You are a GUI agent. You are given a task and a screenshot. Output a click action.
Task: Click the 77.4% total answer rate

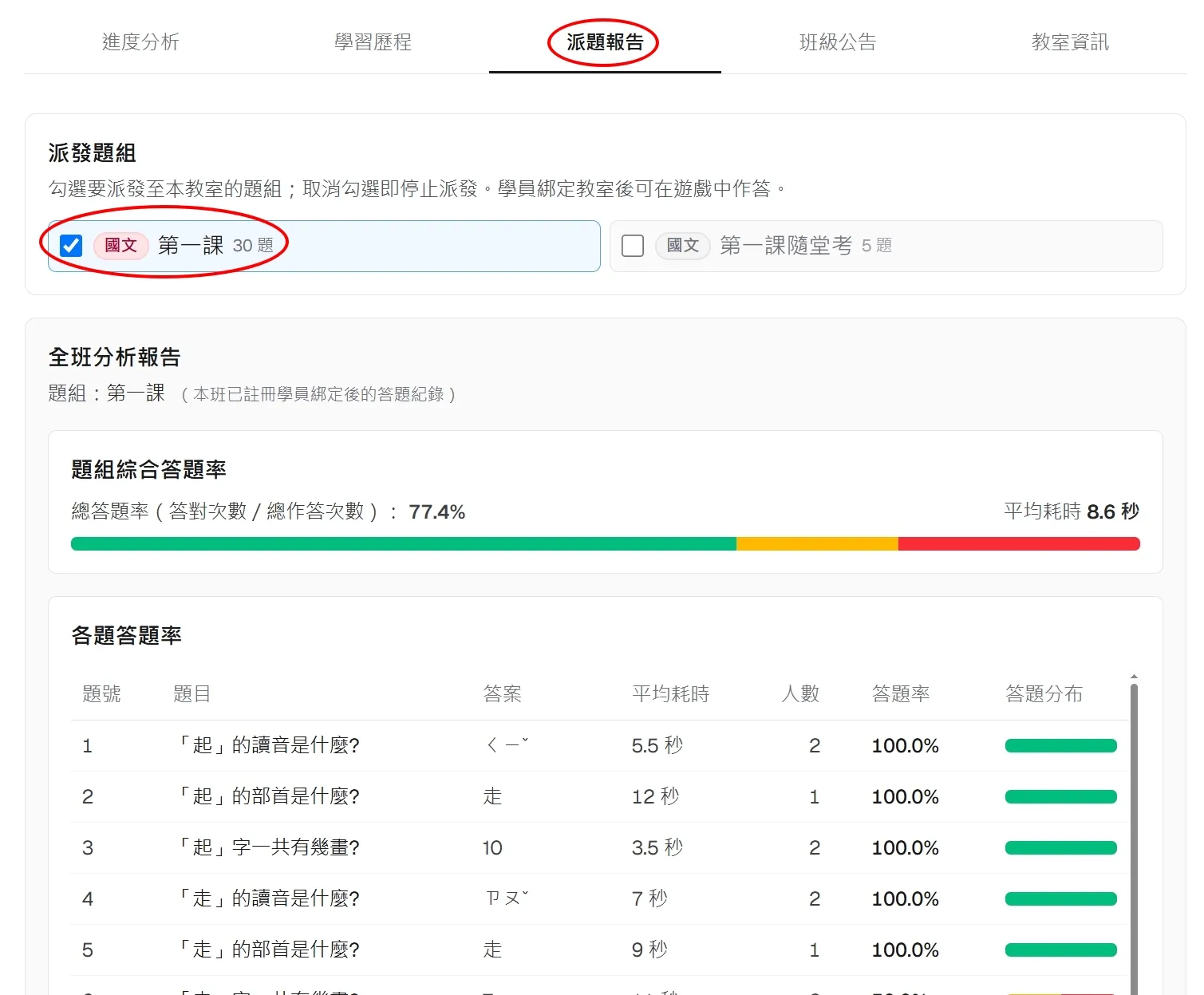tap(437, 511)
